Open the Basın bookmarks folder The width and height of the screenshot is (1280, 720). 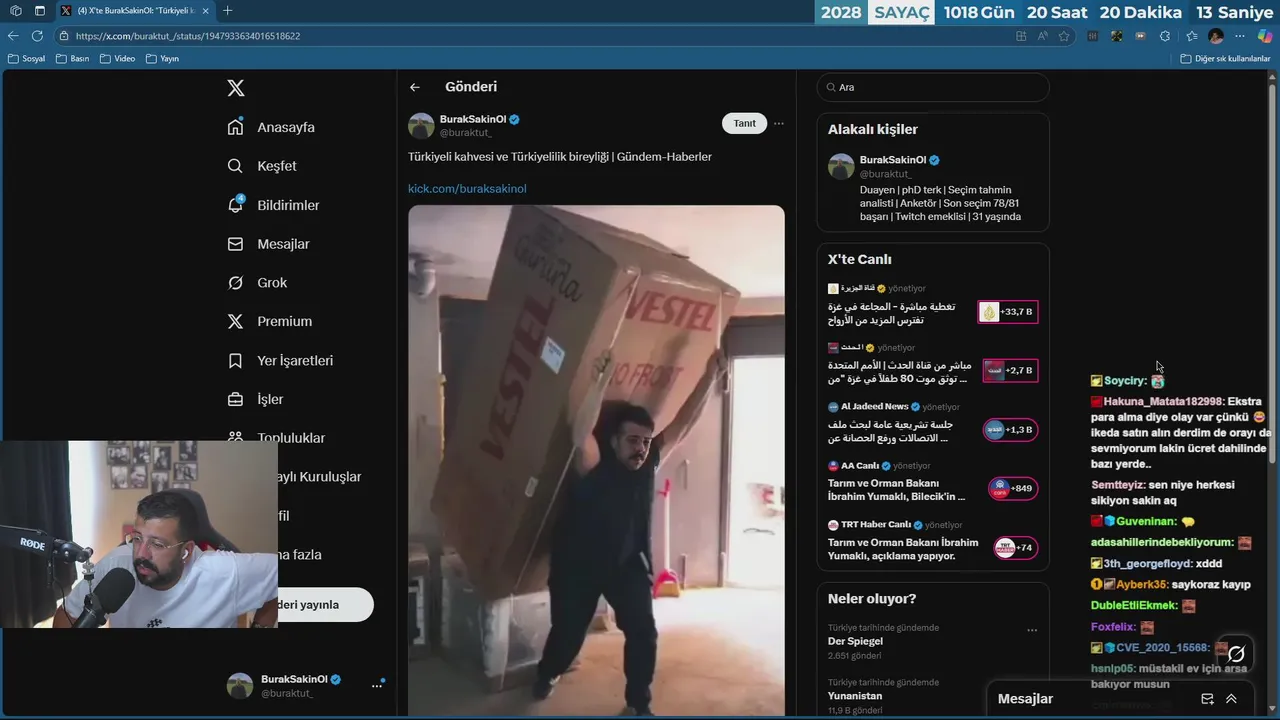[x=72, y=58]
